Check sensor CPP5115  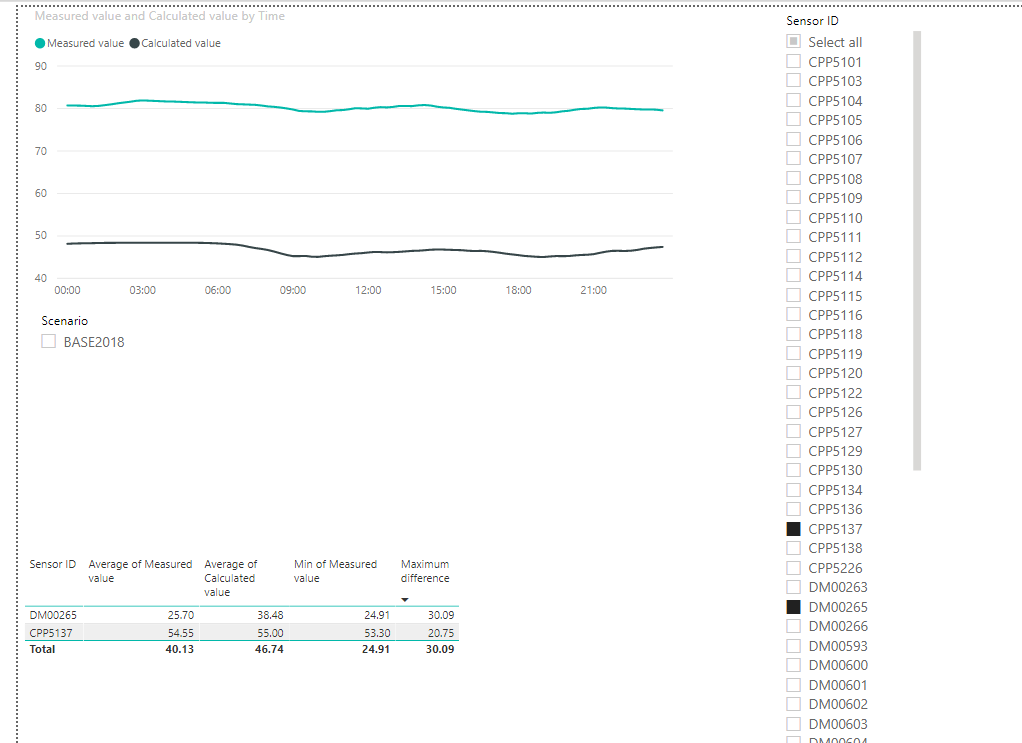pos(793,295)
